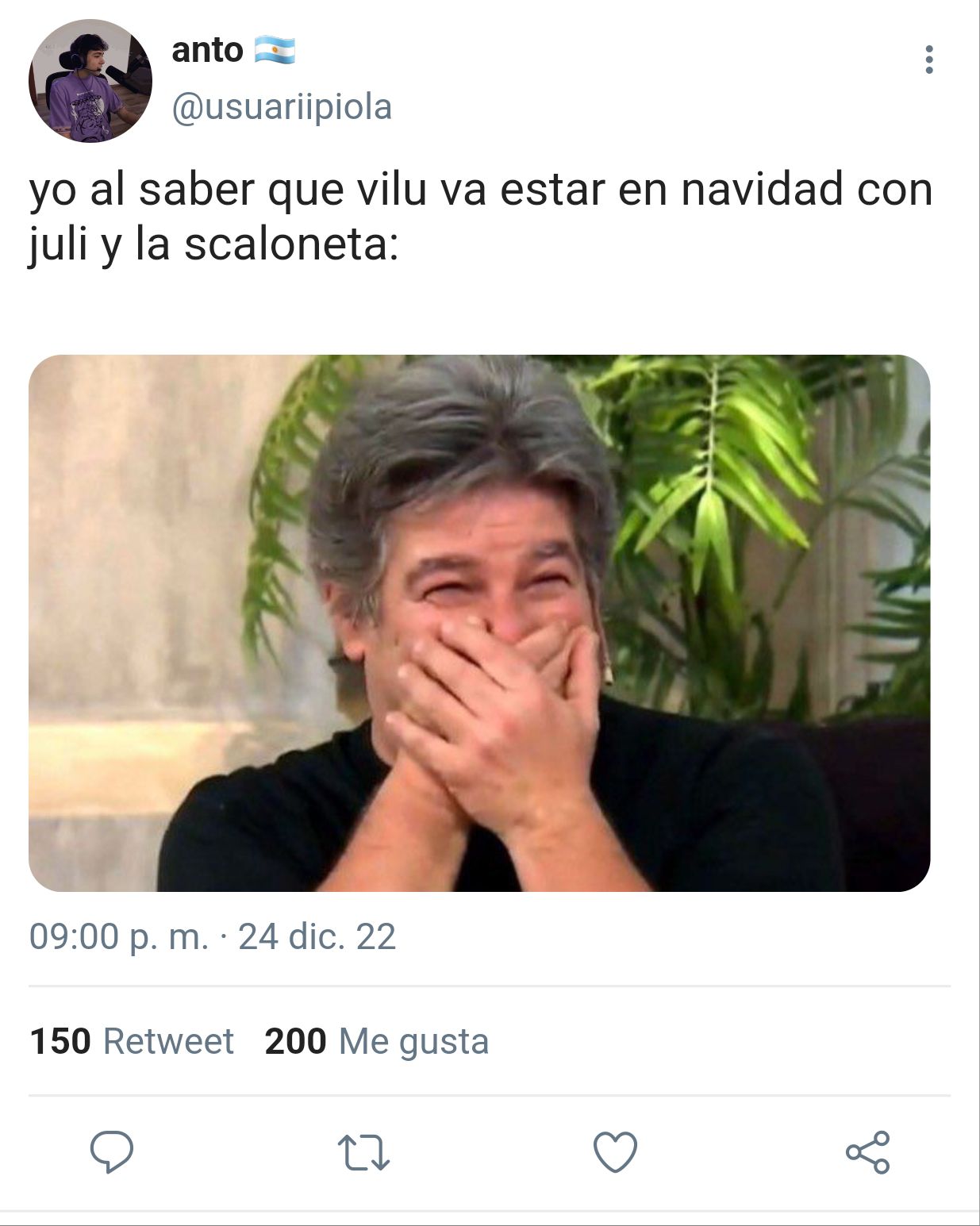View the 150 Retweet list
Screen dimensions: 980x1226
click(132, 1041)
